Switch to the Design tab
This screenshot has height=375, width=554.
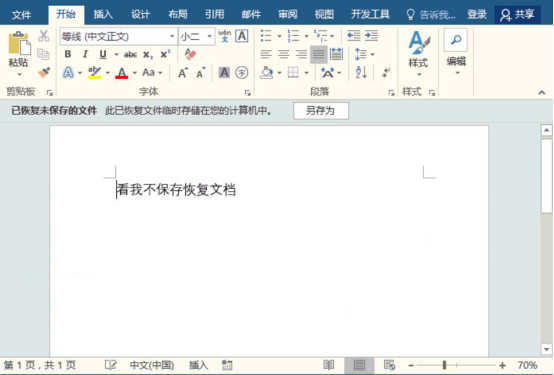pyautogui.click(x=140, y=14)
